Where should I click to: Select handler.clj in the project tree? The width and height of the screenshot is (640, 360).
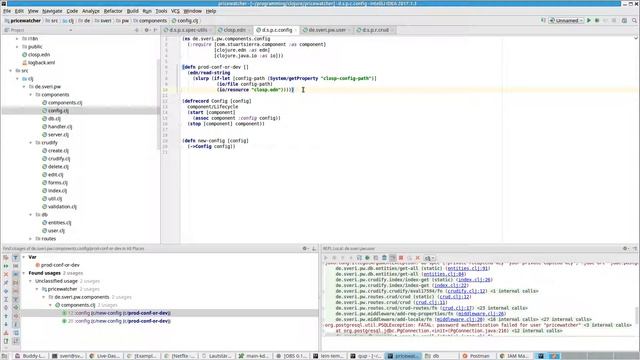[60, 127]
